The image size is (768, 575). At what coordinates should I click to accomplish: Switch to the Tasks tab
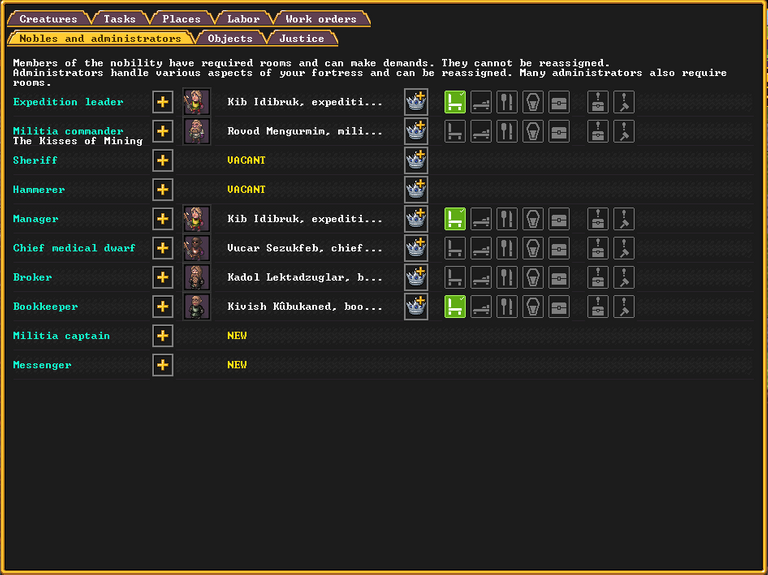pos(120,19)
